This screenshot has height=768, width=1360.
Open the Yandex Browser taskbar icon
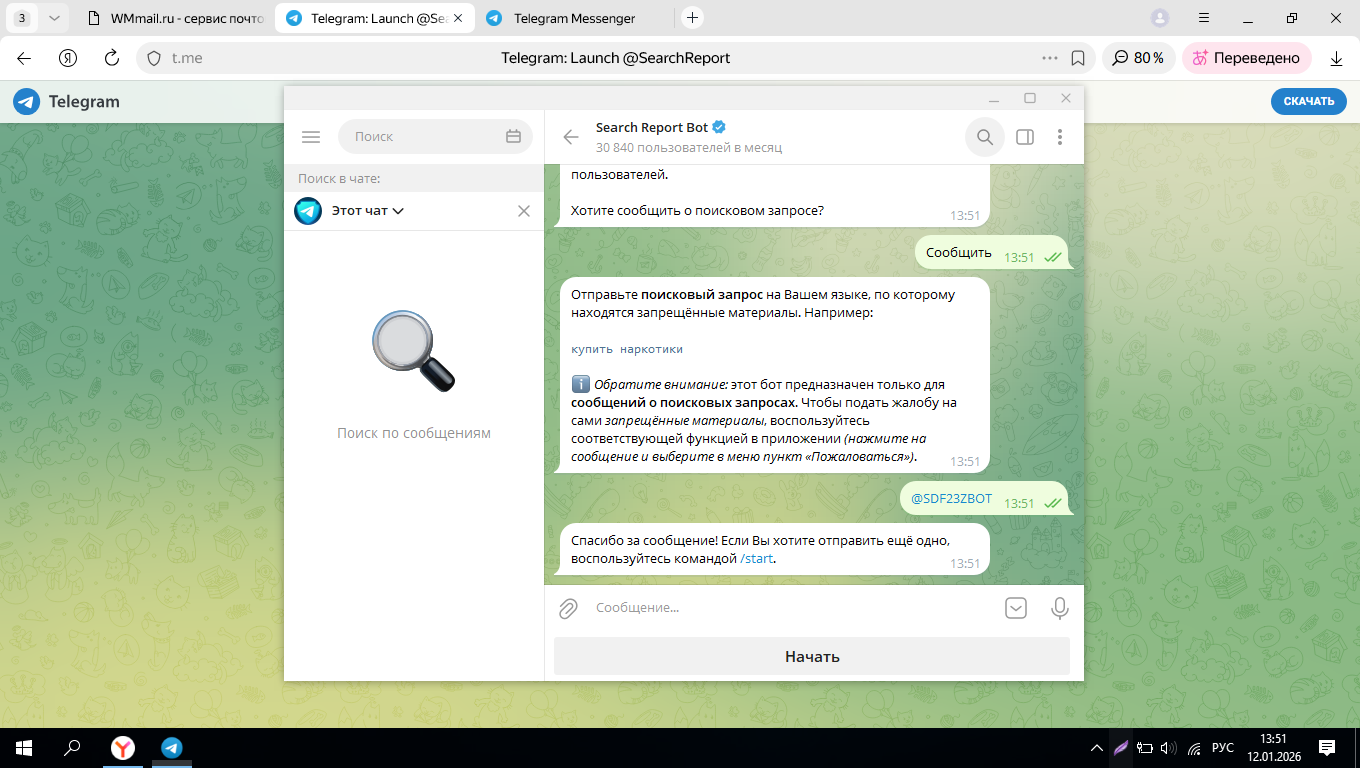click(x=122, y=747)
